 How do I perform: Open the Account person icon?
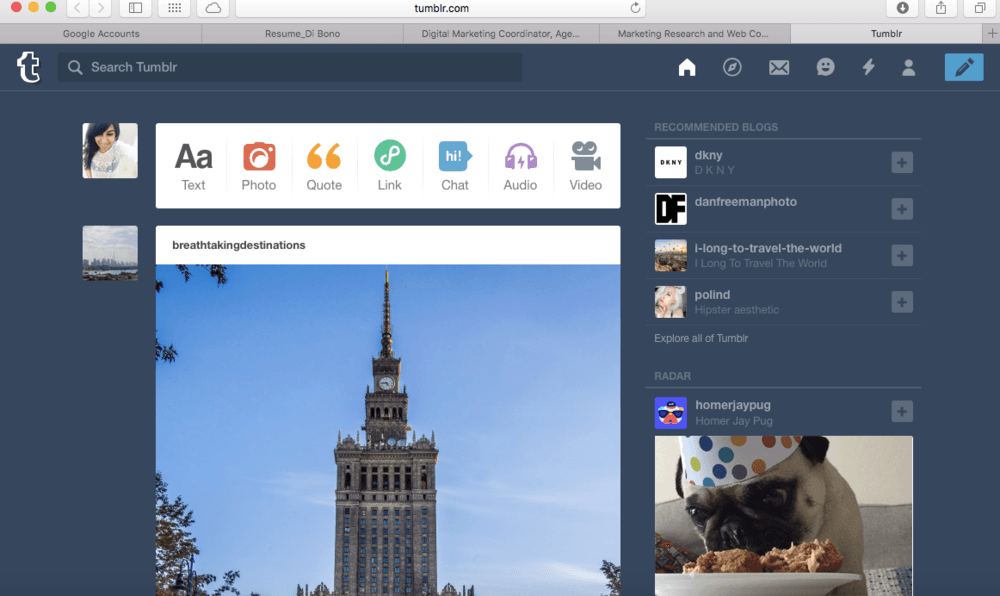(909, 67)
